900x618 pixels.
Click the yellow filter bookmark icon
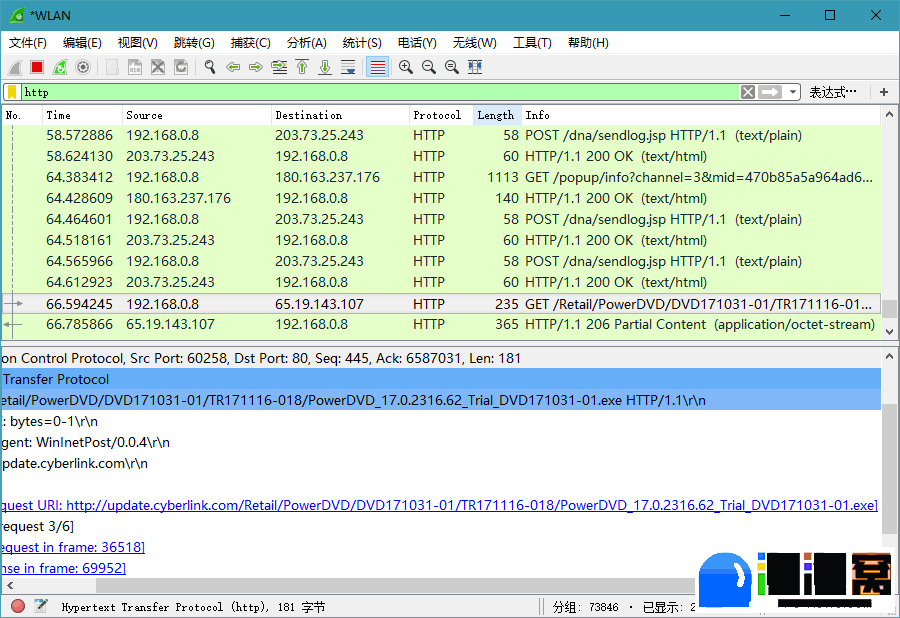click(x=12, y=92)
